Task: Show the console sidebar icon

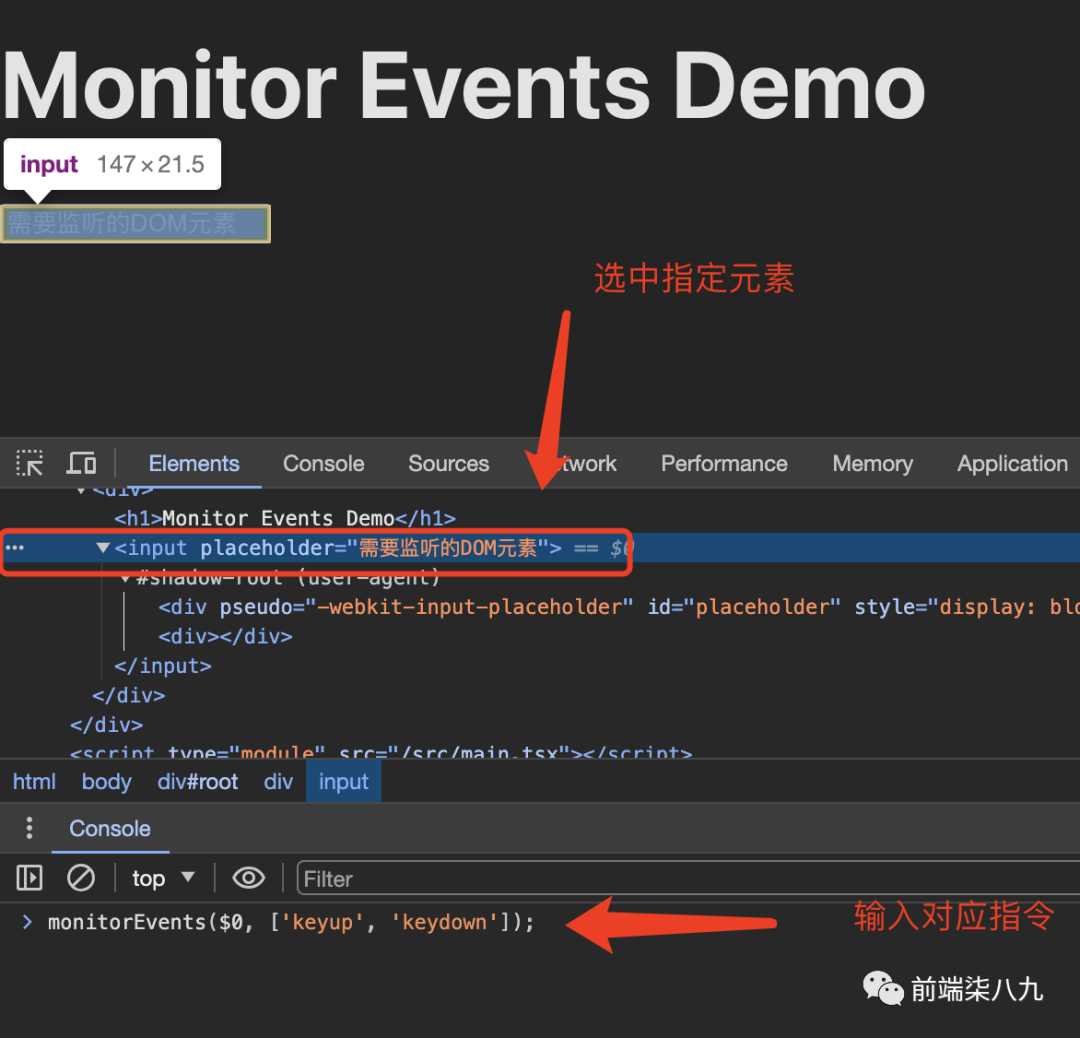Action: [x=29, y=878]
